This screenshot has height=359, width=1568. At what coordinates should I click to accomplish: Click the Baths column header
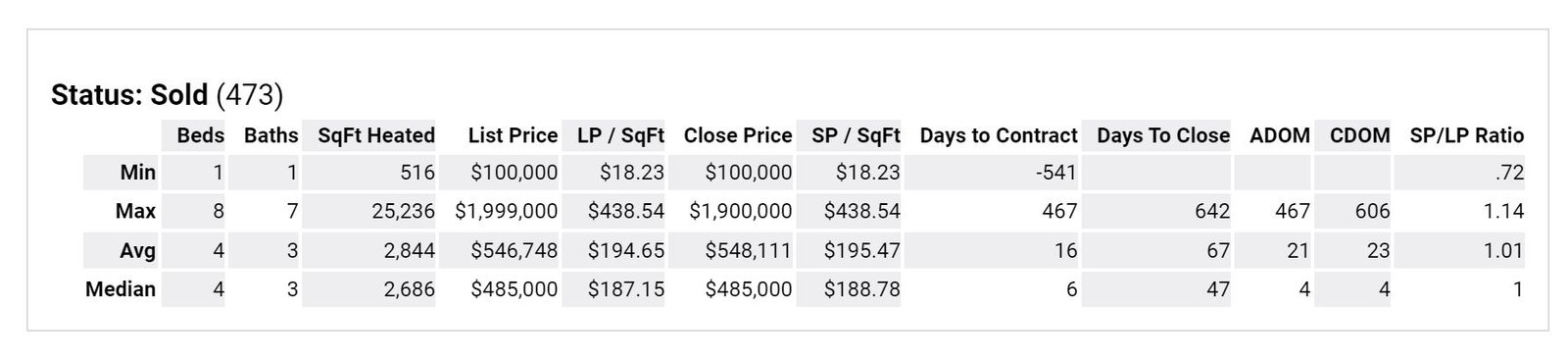(270, 135)
